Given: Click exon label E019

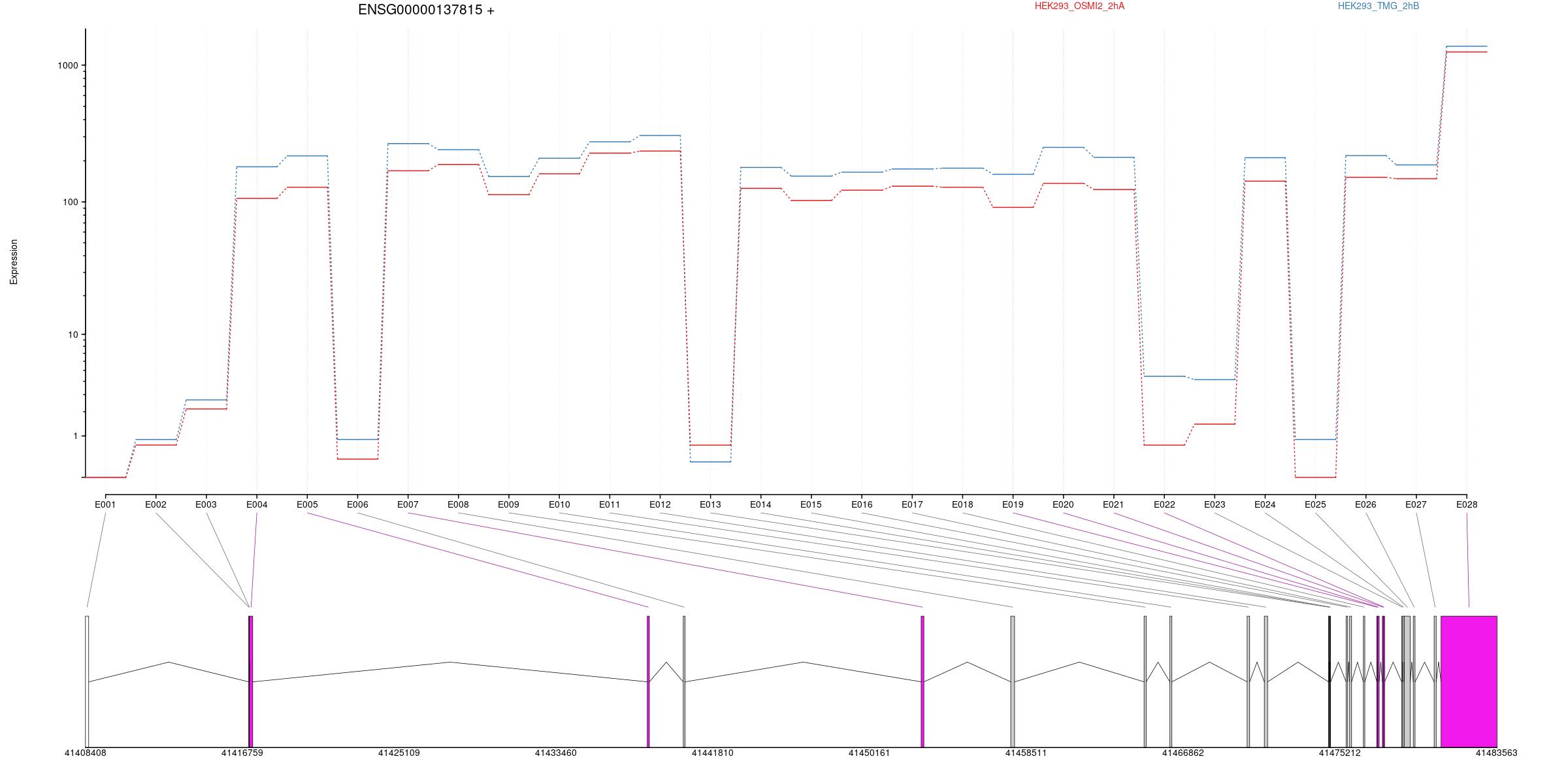Looking at the screenshot, I should tap(1013, 504).
